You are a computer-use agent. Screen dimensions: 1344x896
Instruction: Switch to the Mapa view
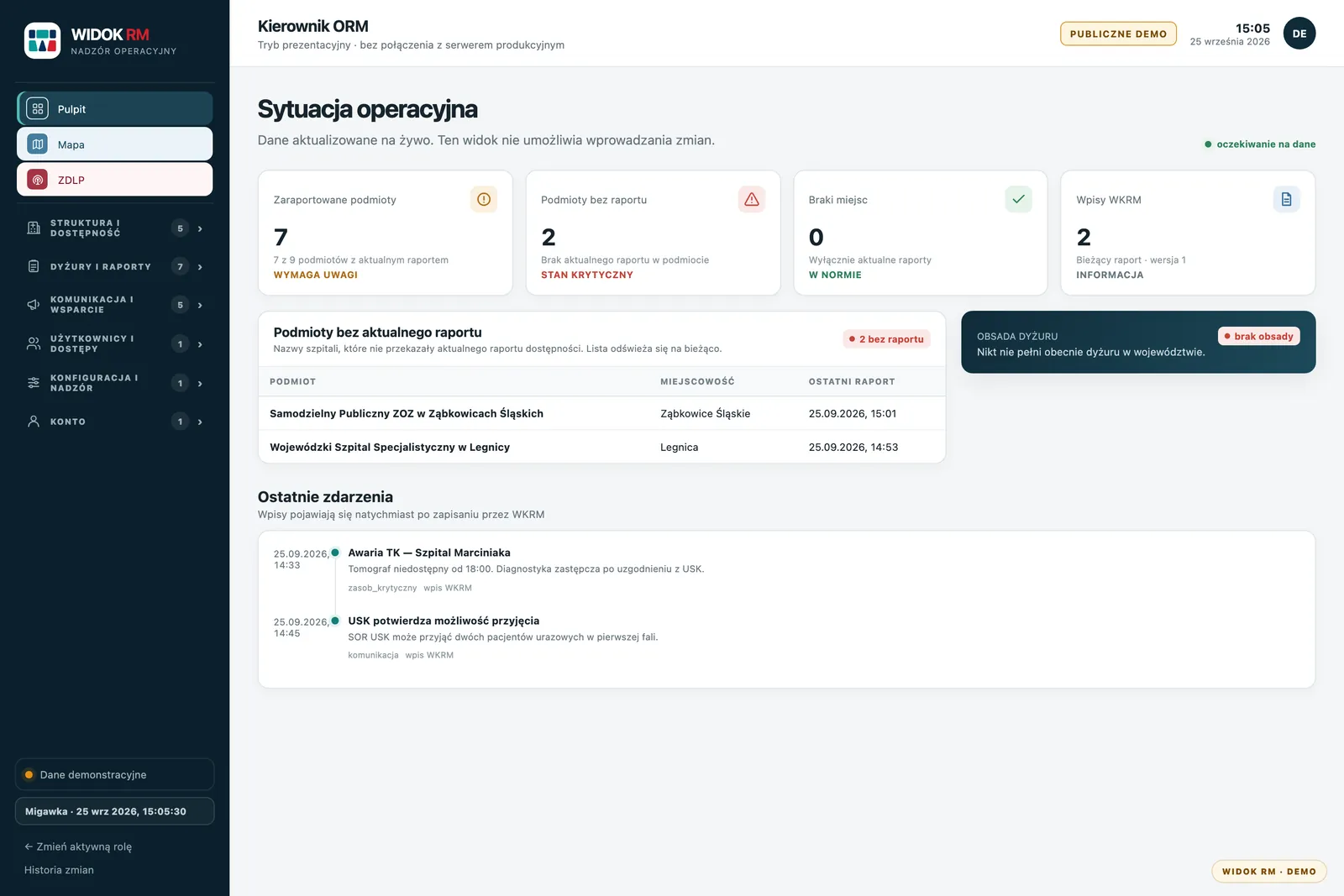pos(115,144)
